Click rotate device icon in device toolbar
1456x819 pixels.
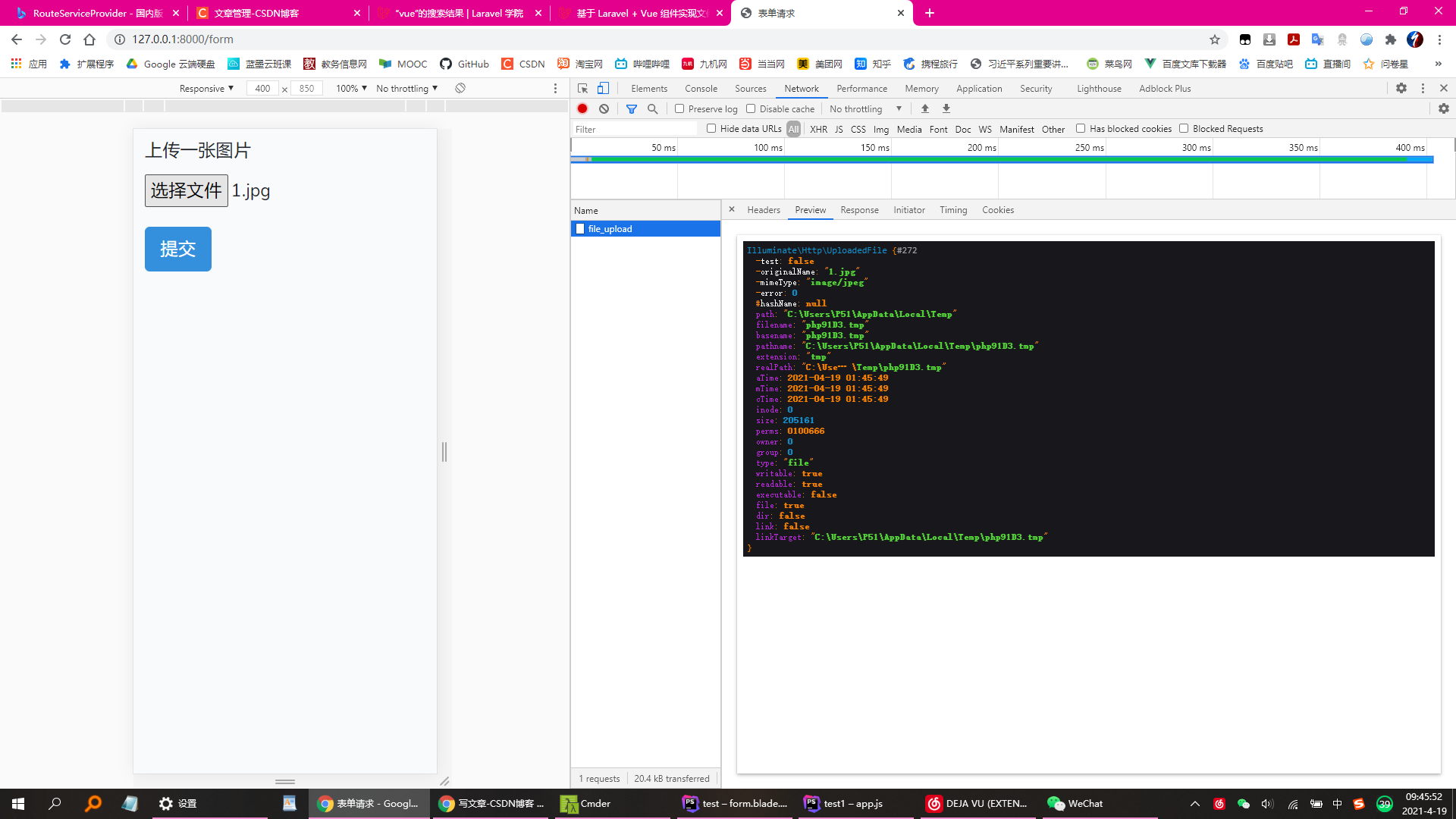[x=460, y=88]
